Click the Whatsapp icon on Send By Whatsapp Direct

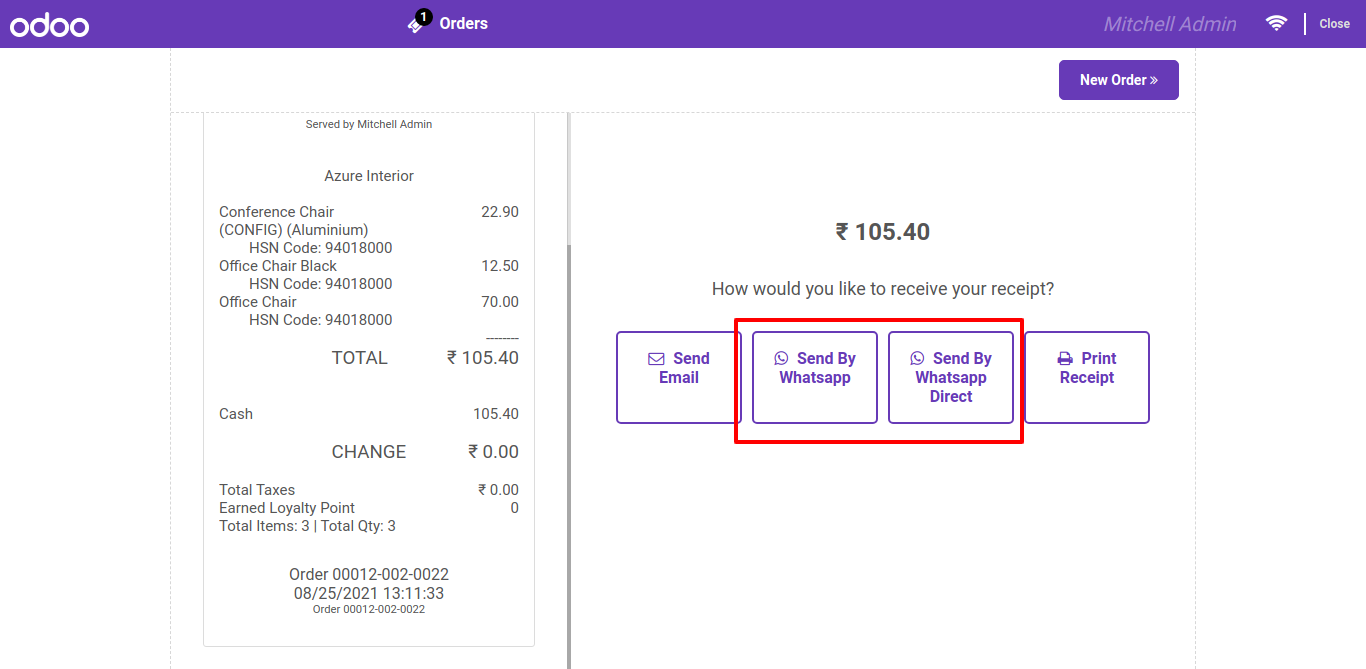click(x=917, y=358)
